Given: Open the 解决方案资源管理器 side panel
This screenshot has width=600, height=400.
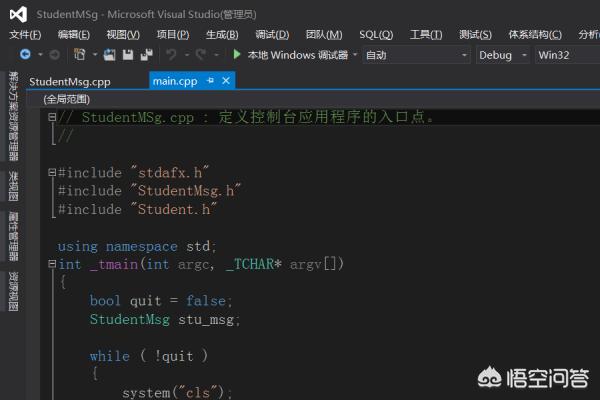Looking at the screenshot, I should tap(13, 116).
